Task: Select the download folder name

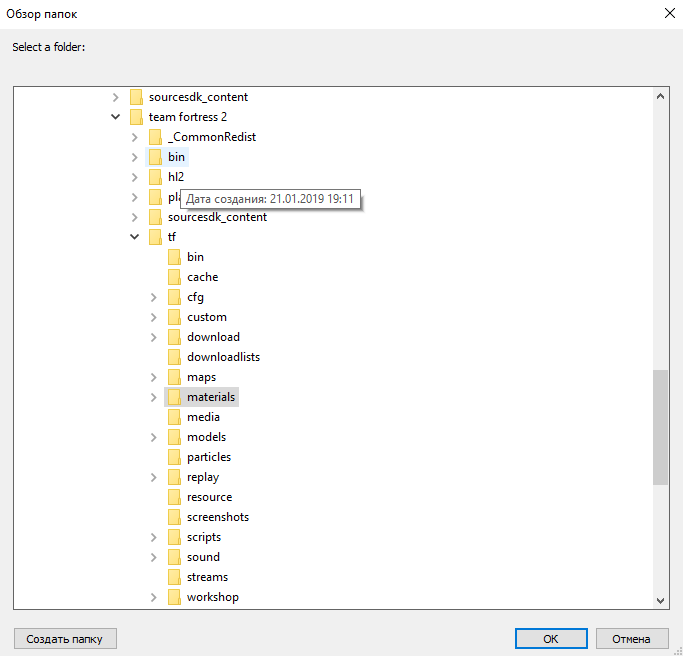Action: 213,337
